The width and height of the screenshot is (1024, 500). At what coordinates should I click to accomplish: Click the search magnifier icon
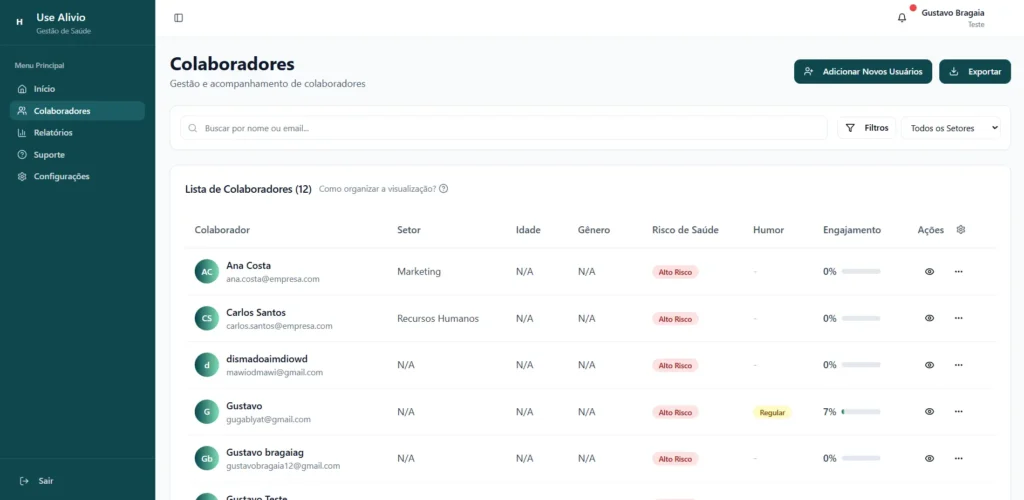pyautogui.click(x=193, y=129)
